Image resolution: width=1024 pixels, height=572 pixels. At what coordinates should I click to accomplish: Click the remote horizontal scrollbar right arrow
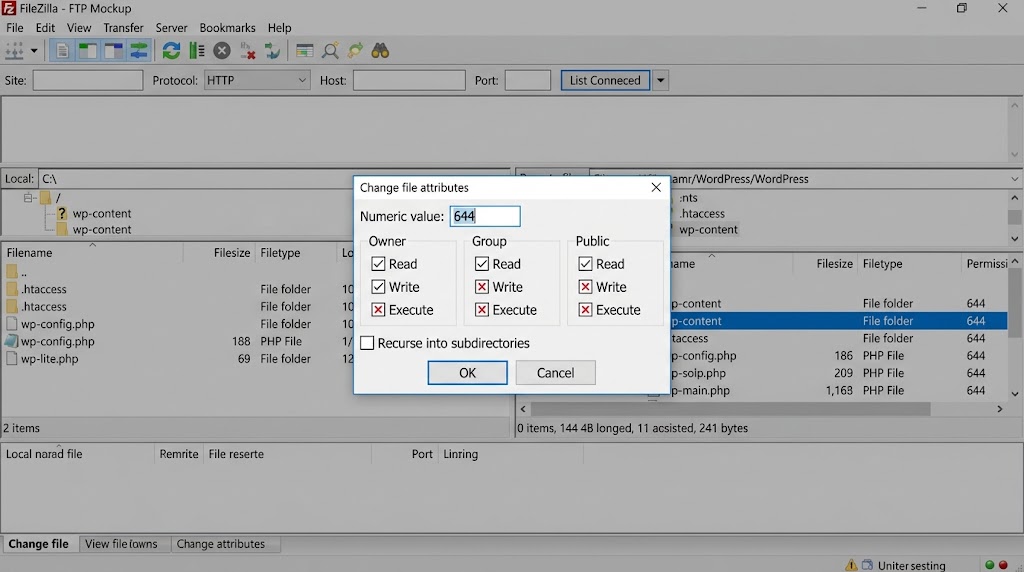pyautogui.click(x=1000, y=409)
